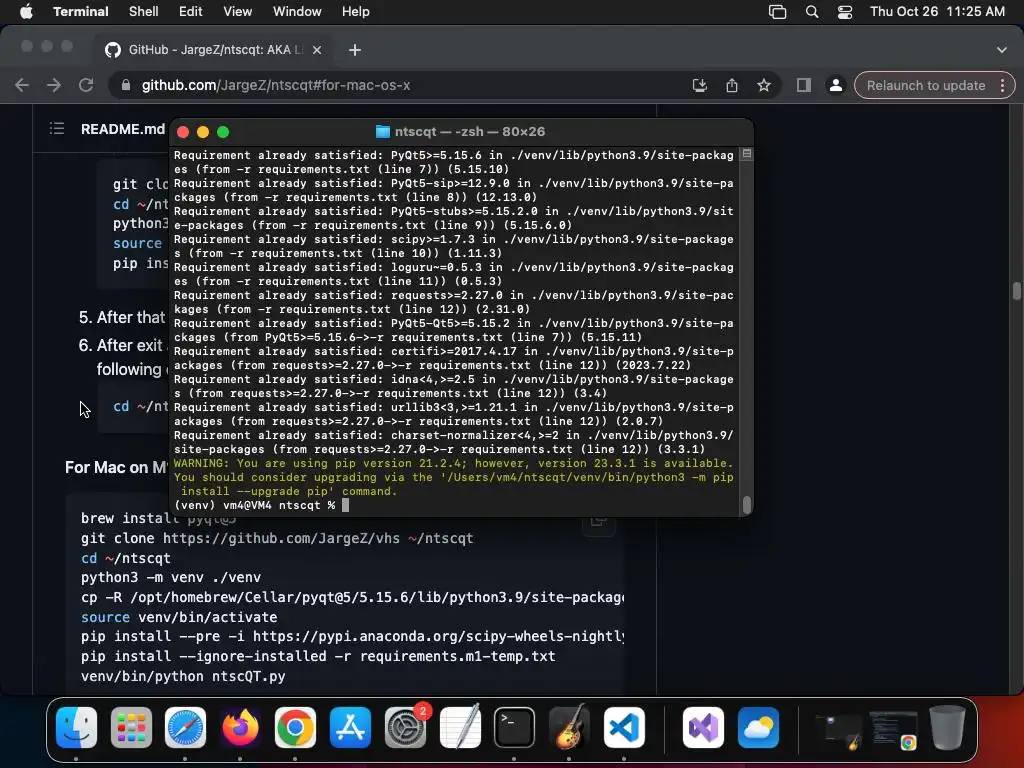Open App Store from the Dock
Image resolution: width=1024 pixels, height=768 pixels.
tap(350, 728)
